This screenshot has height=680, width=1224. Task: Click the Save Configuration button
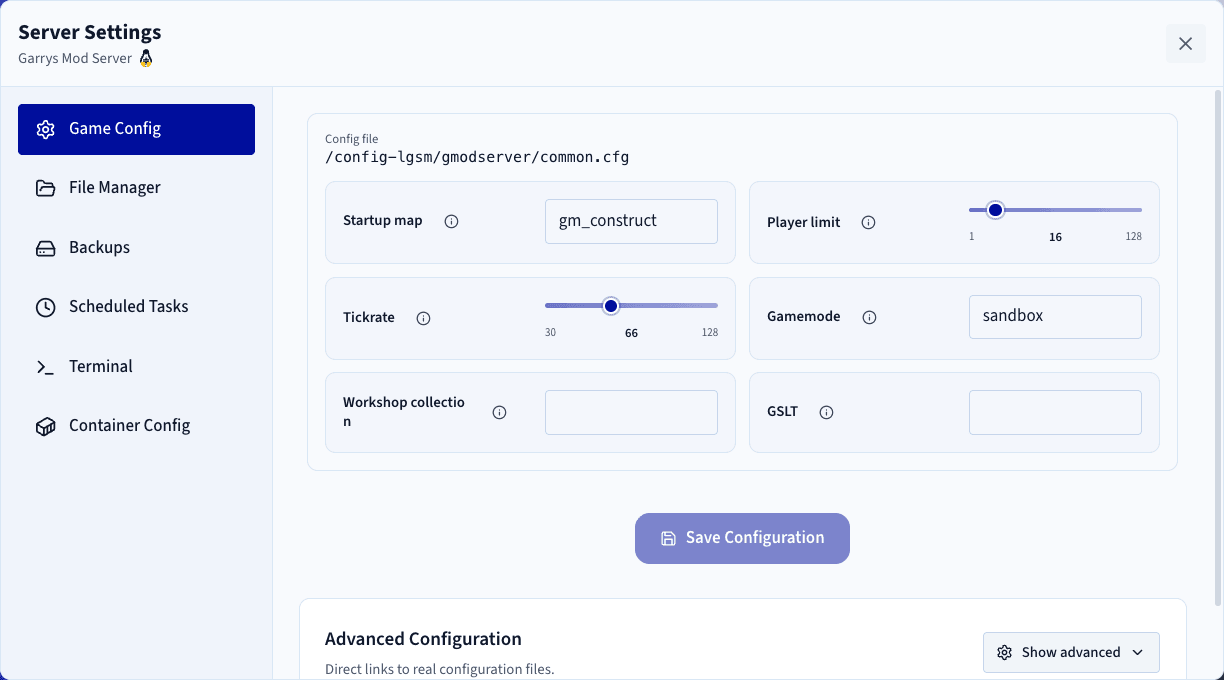click(742, 538)
